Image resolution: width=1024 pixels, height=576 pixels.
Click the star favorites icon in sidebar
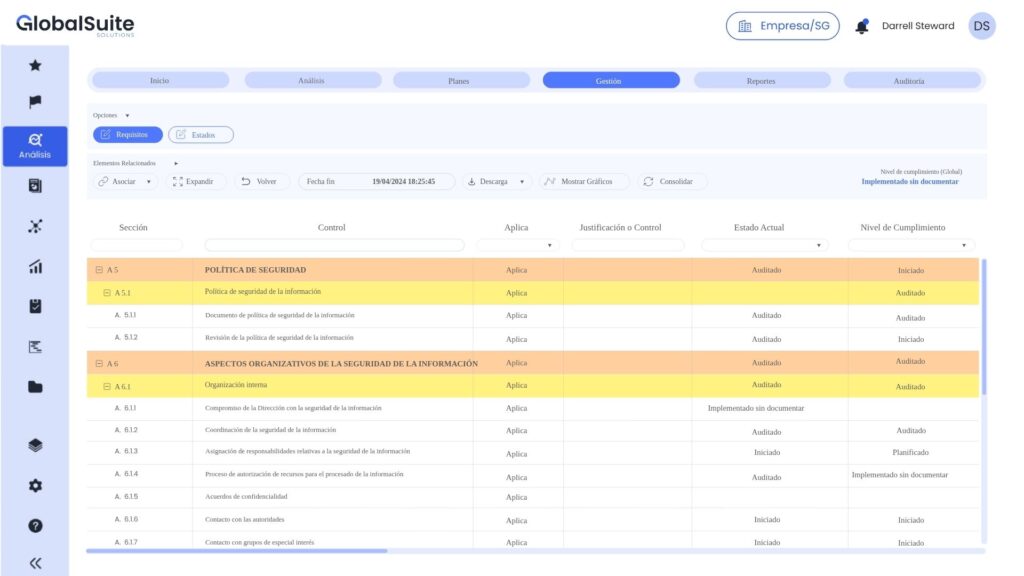point(35,65)
